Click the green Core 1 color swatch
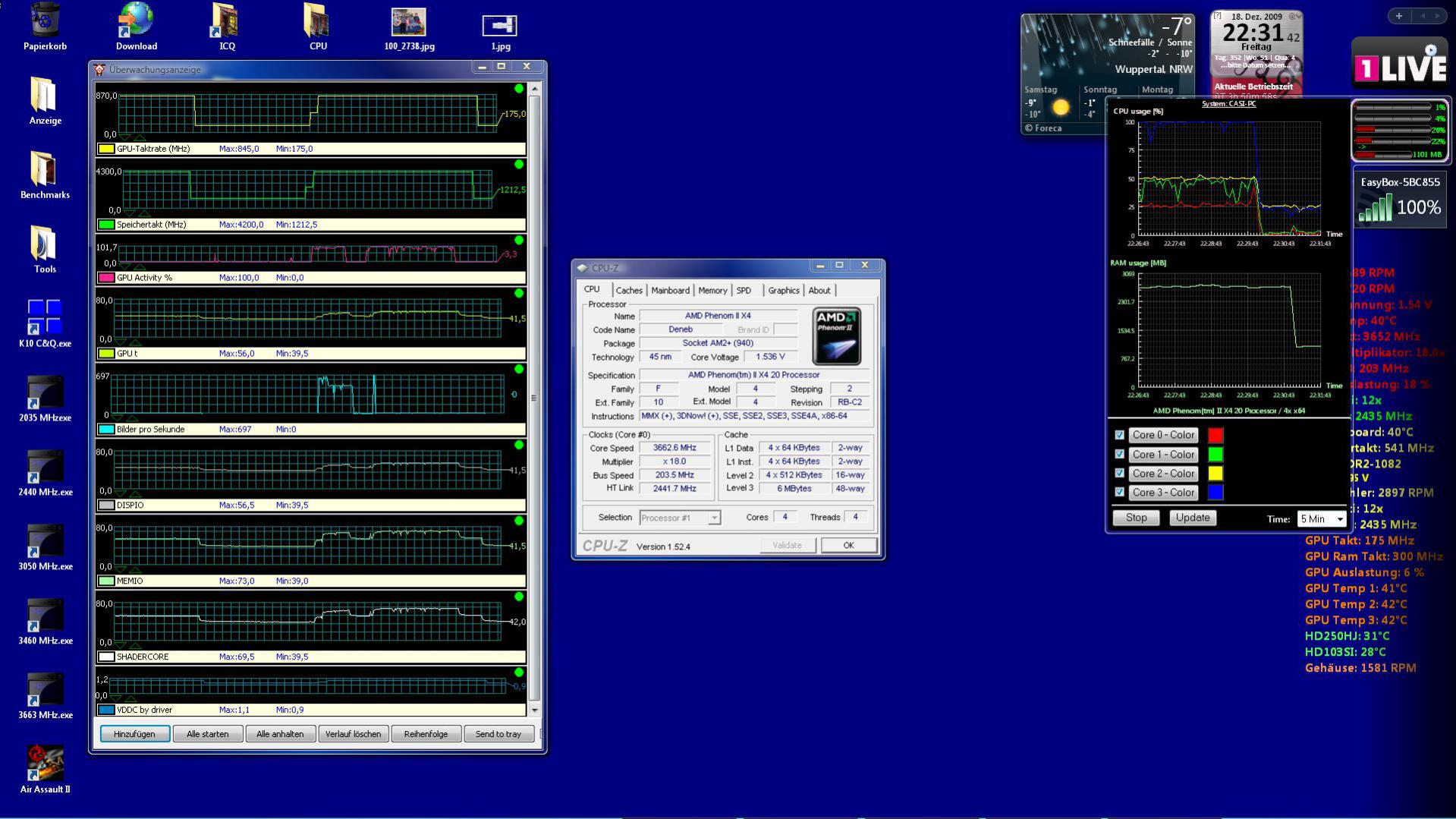Viewport: 1456px width, 819px height. [x=1215, y=455]
